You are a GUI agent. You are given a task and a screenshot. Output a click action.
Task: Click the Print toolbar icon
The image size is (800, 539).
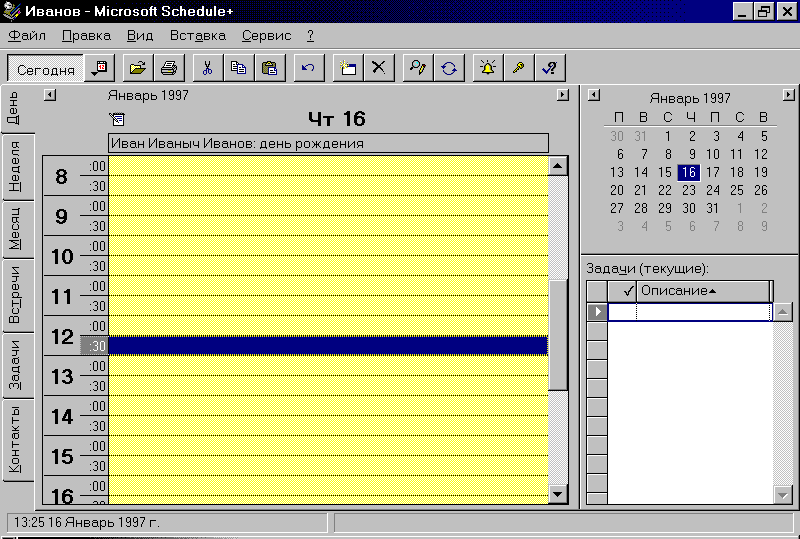169,68
